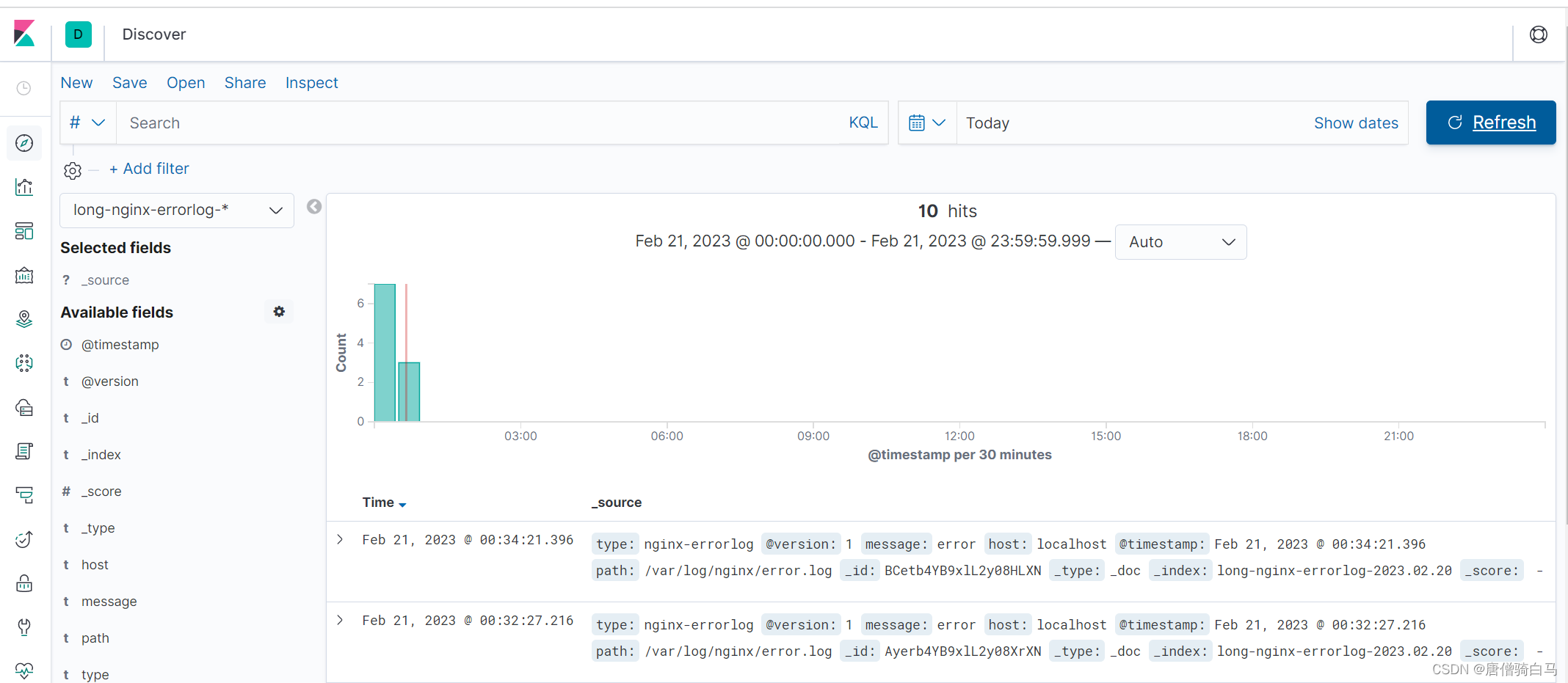Toggle sort order on the Time column
This screenshot has width=1568, height=683.
(x=383, y=503)
